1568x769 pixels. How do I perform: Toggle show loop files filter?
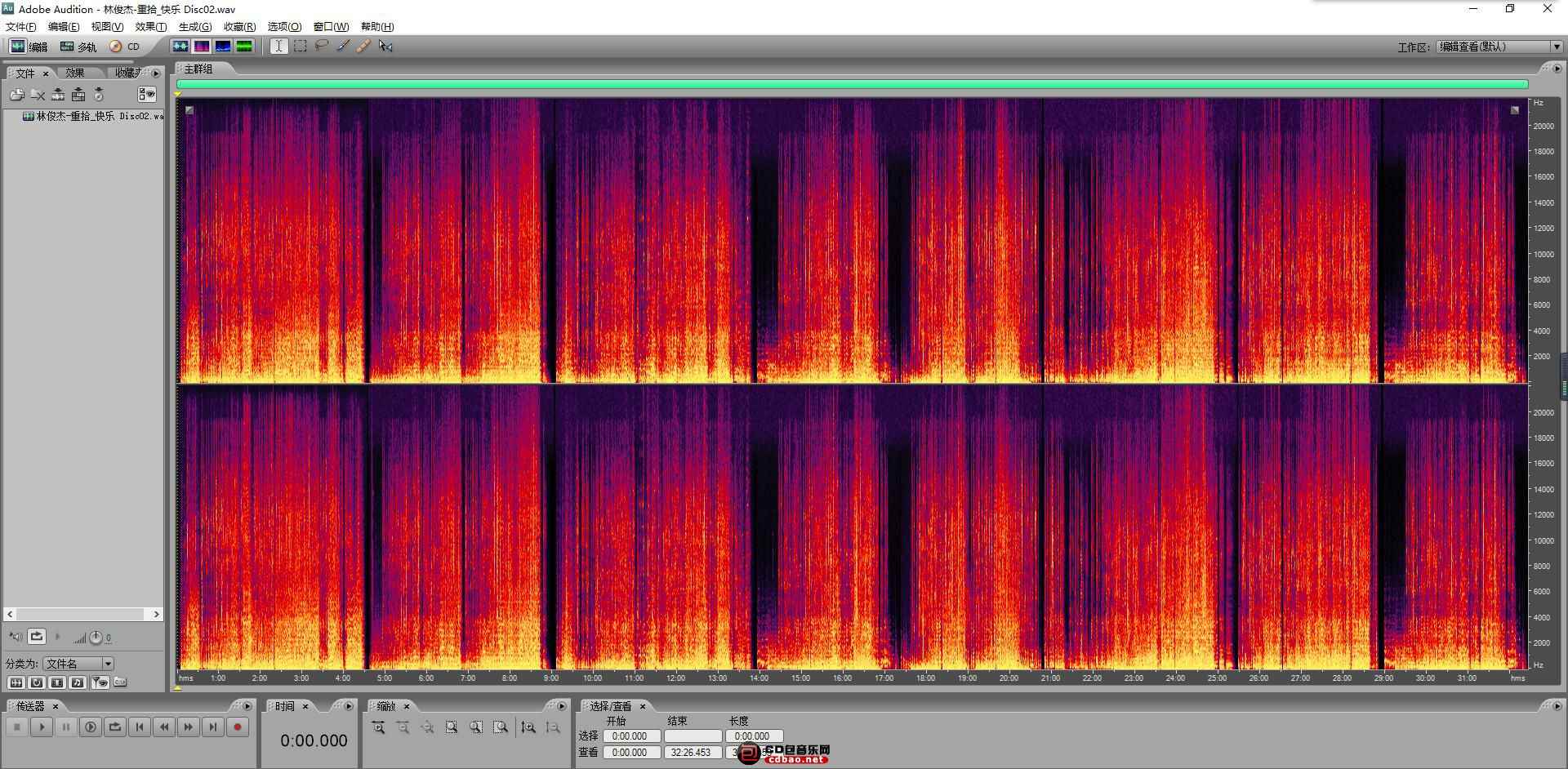click(x=37, y=682)
